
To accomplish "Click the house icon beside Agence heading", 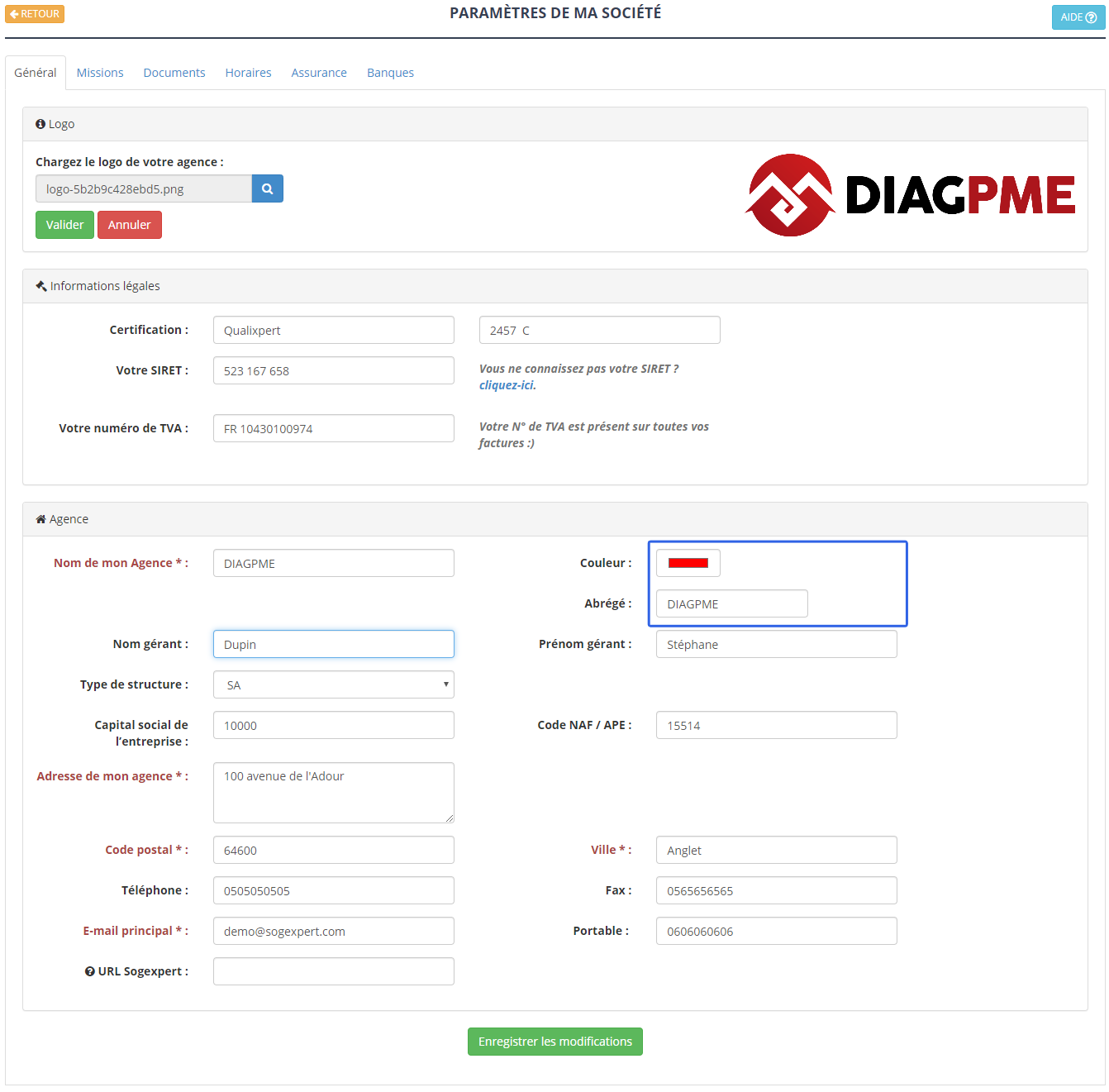I will tap(40, 519).
